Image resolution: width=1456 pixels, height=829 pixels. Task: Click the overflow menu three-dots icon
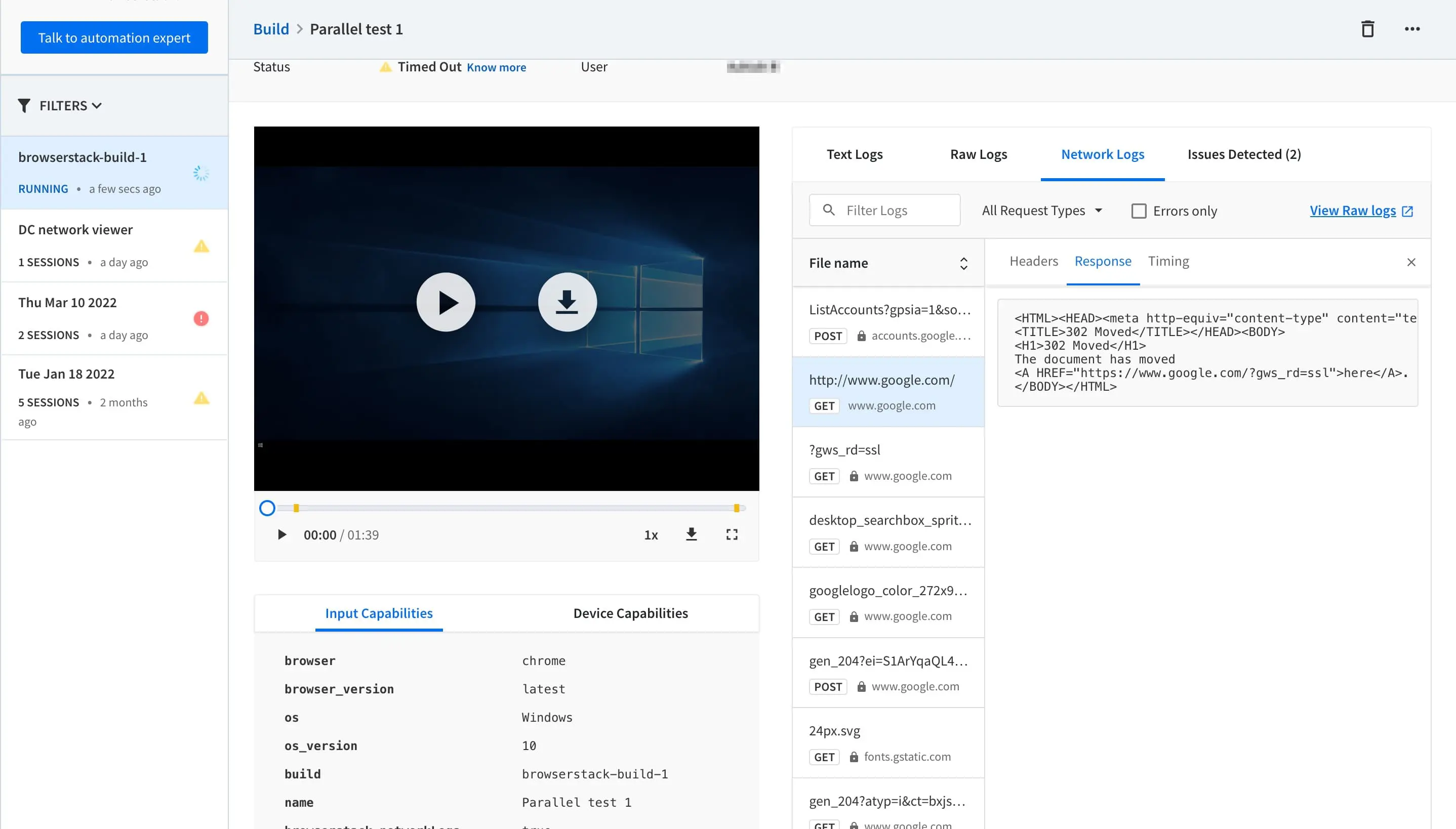[x=1412, y=28]
